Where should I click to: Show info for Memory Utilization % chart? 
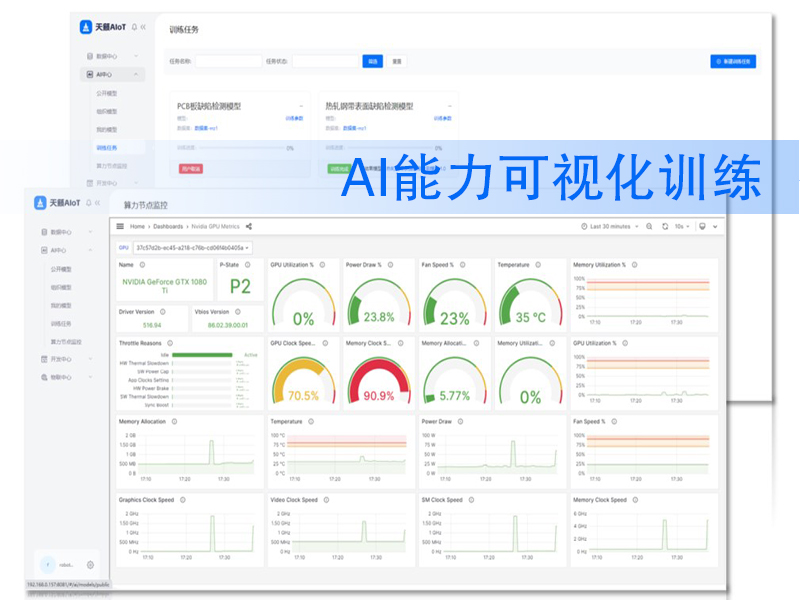pos(635,265)
